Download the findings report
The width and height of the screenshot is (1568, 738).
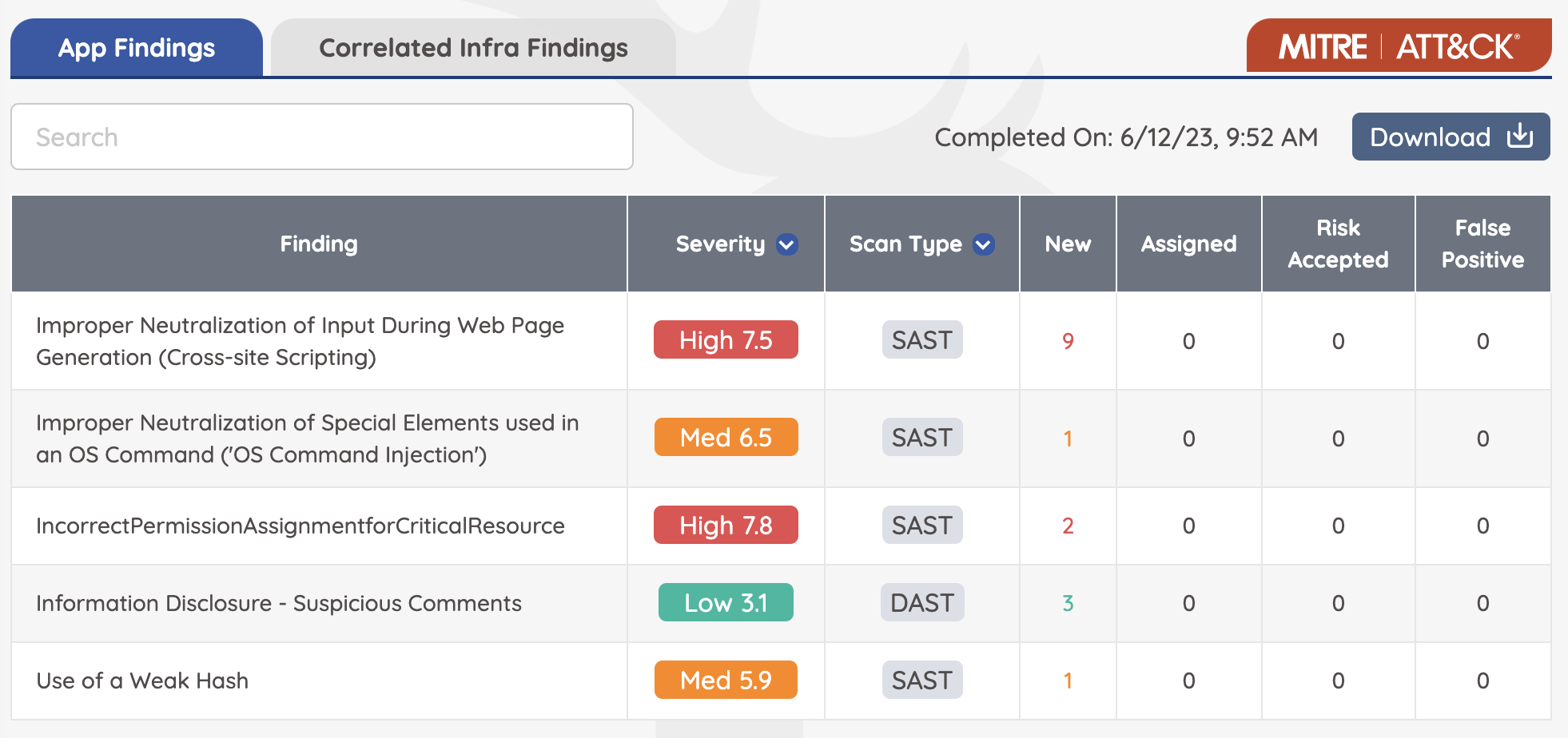[1451, 137]
